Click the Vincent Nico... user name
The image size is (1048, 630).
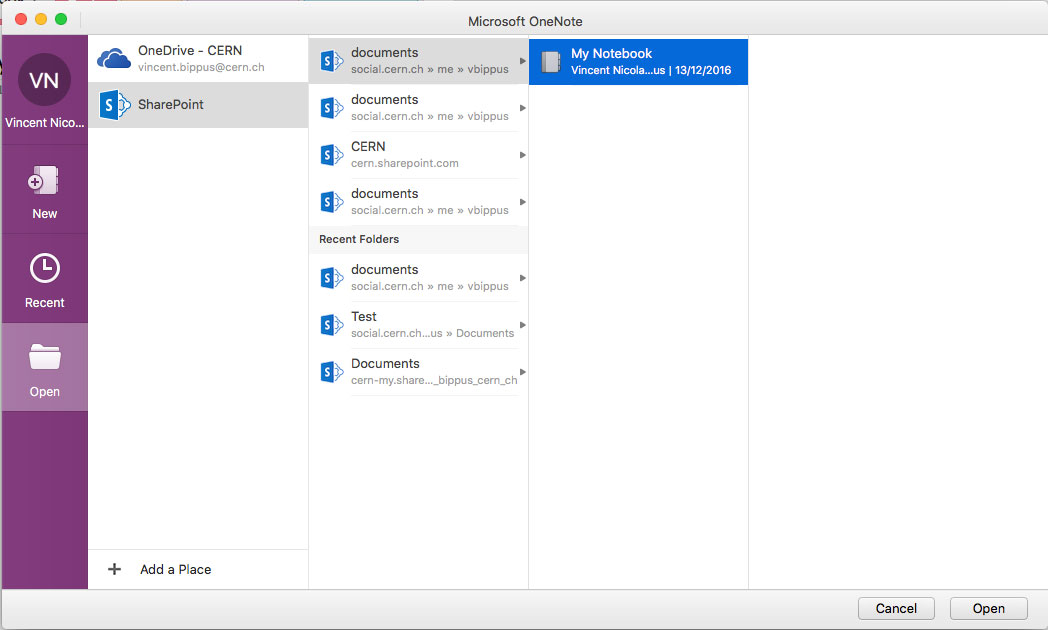pyautogui.click(x=45, y=123)
